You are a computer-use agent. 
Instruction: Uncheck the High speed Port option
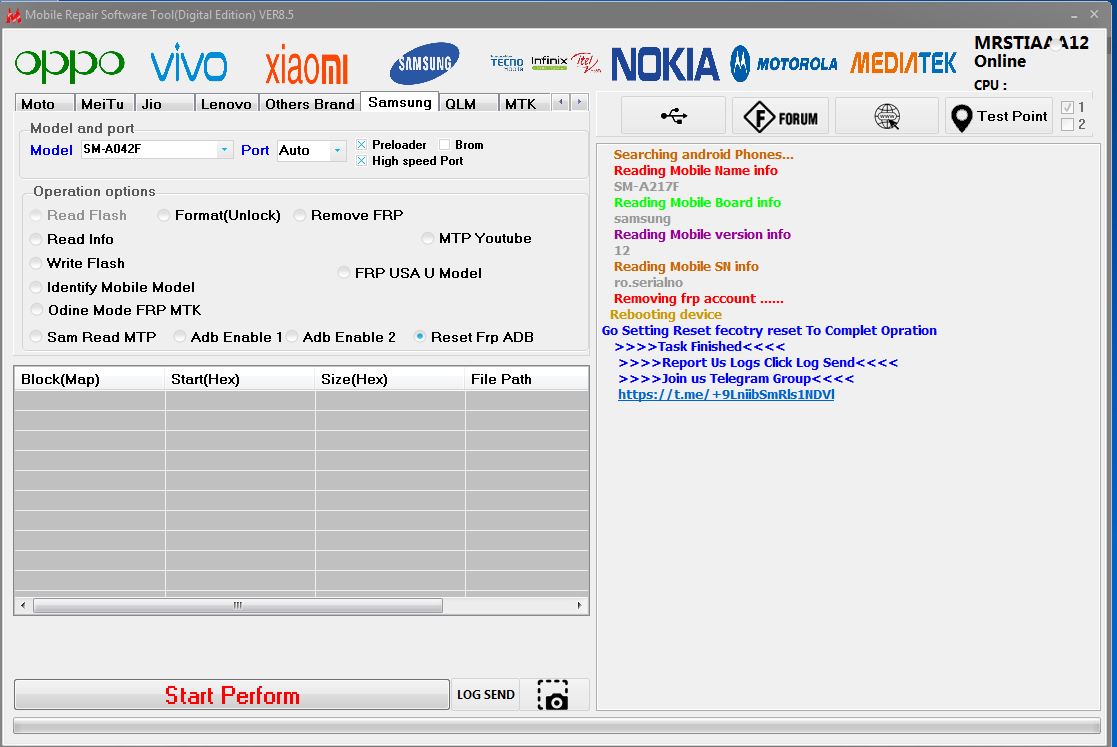tap(364, 159)
